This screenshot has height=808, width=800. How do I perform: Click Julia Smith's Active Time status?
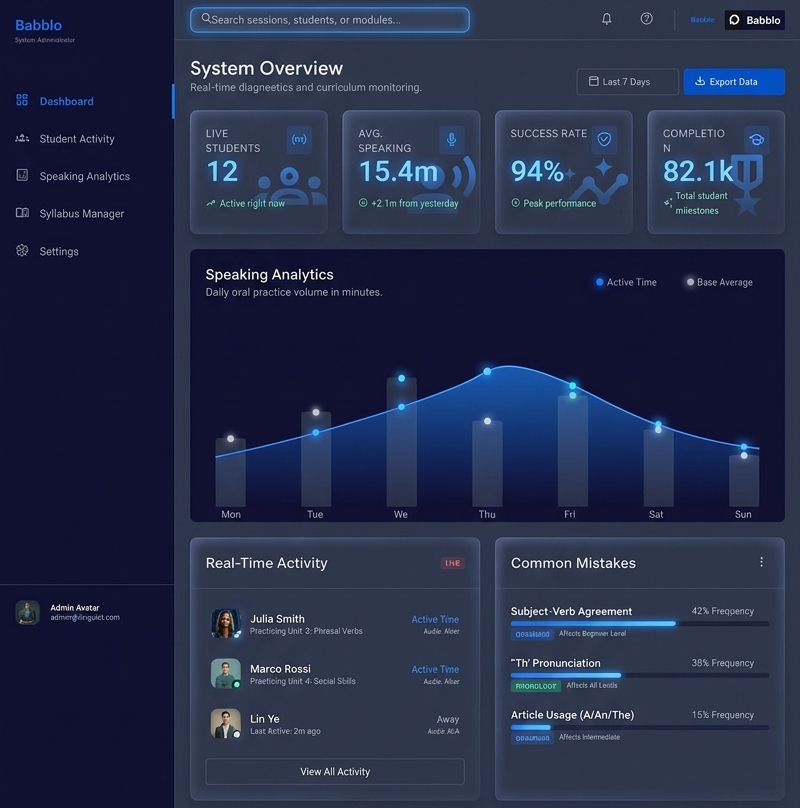[435, 619]
